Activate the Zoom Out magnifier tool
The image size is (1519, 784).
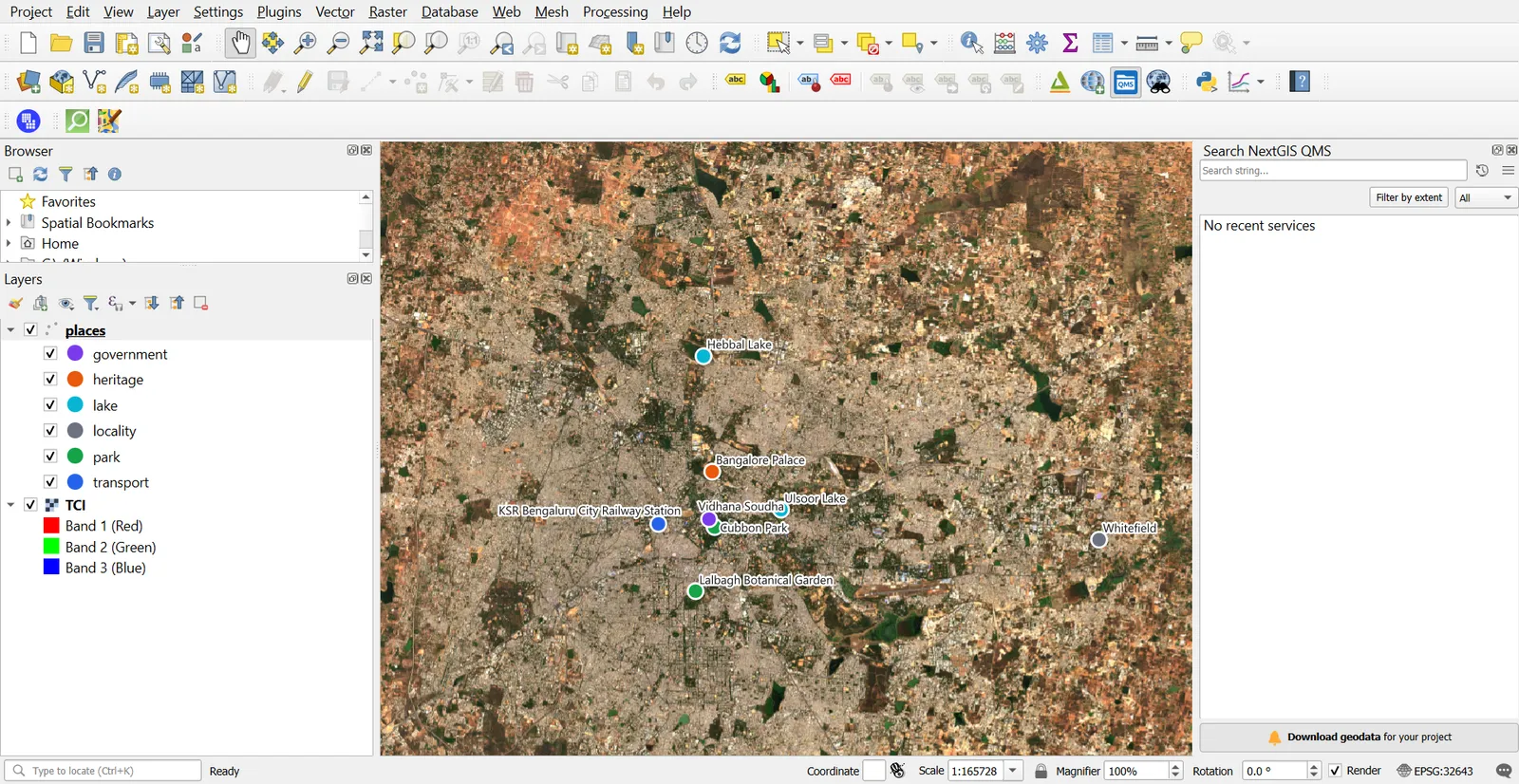point(338,43)
